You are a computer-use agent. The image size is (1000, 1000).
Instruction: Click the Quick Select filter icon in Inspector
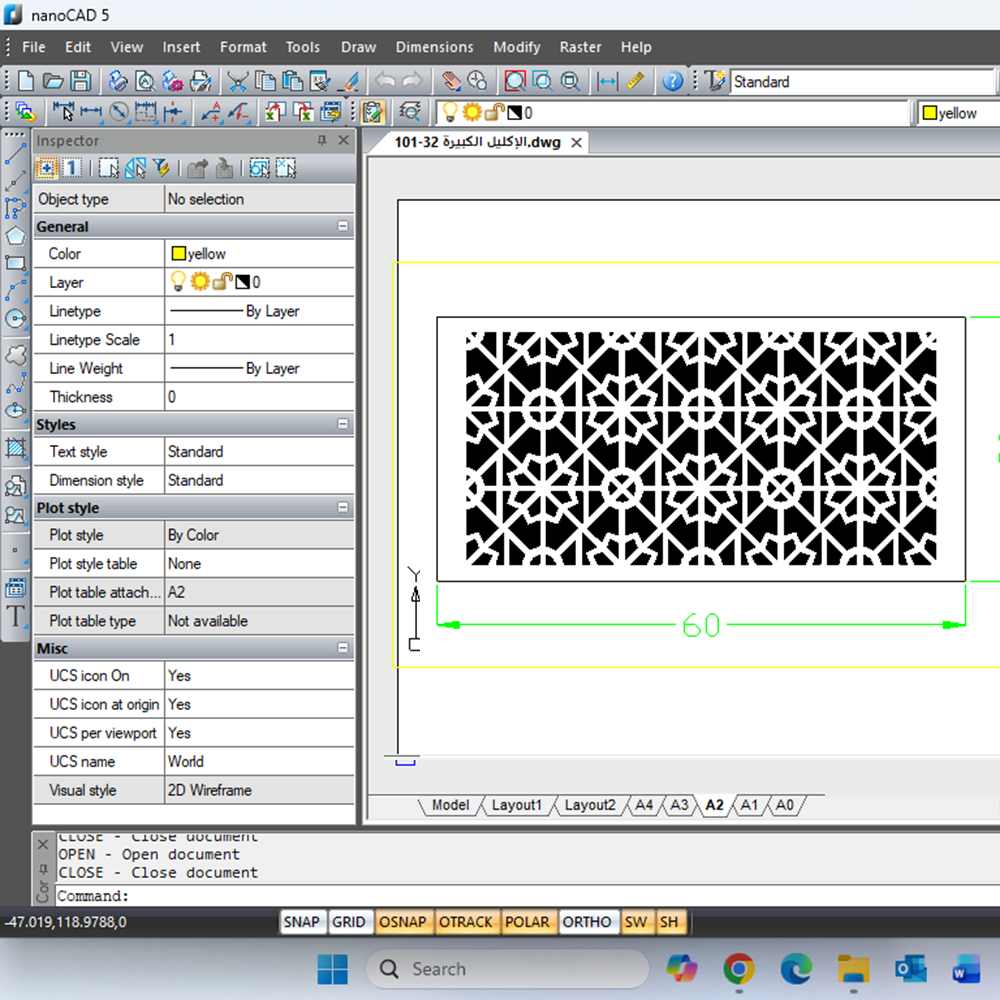point(160,168)
